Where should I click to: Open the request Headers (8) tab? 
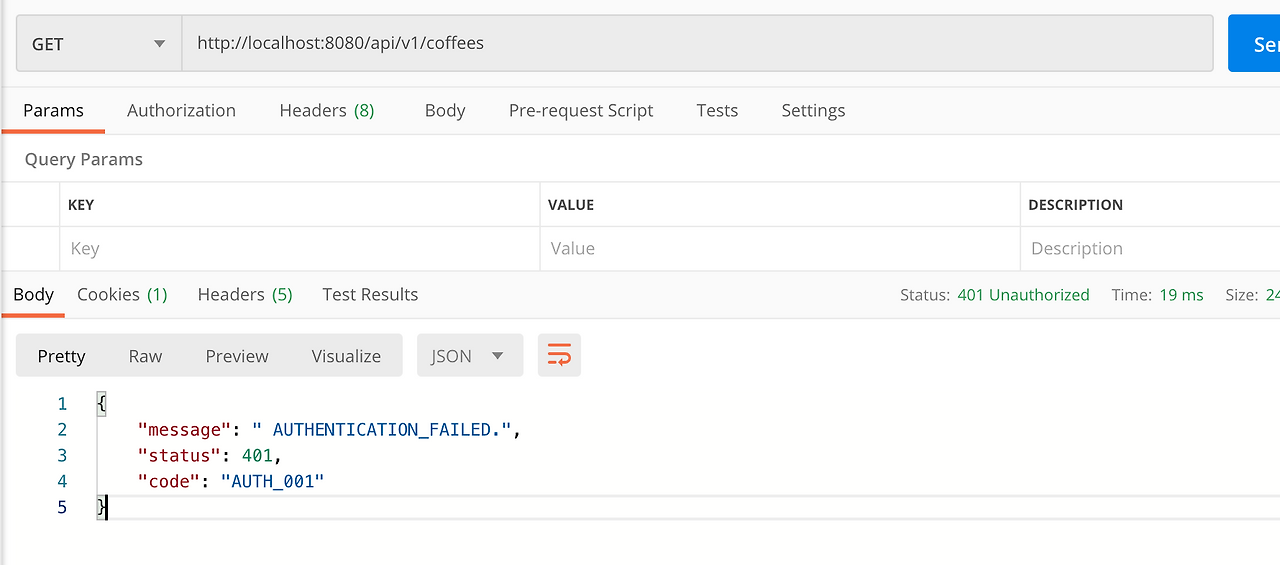pyautogui.click(x=327, y=110)
